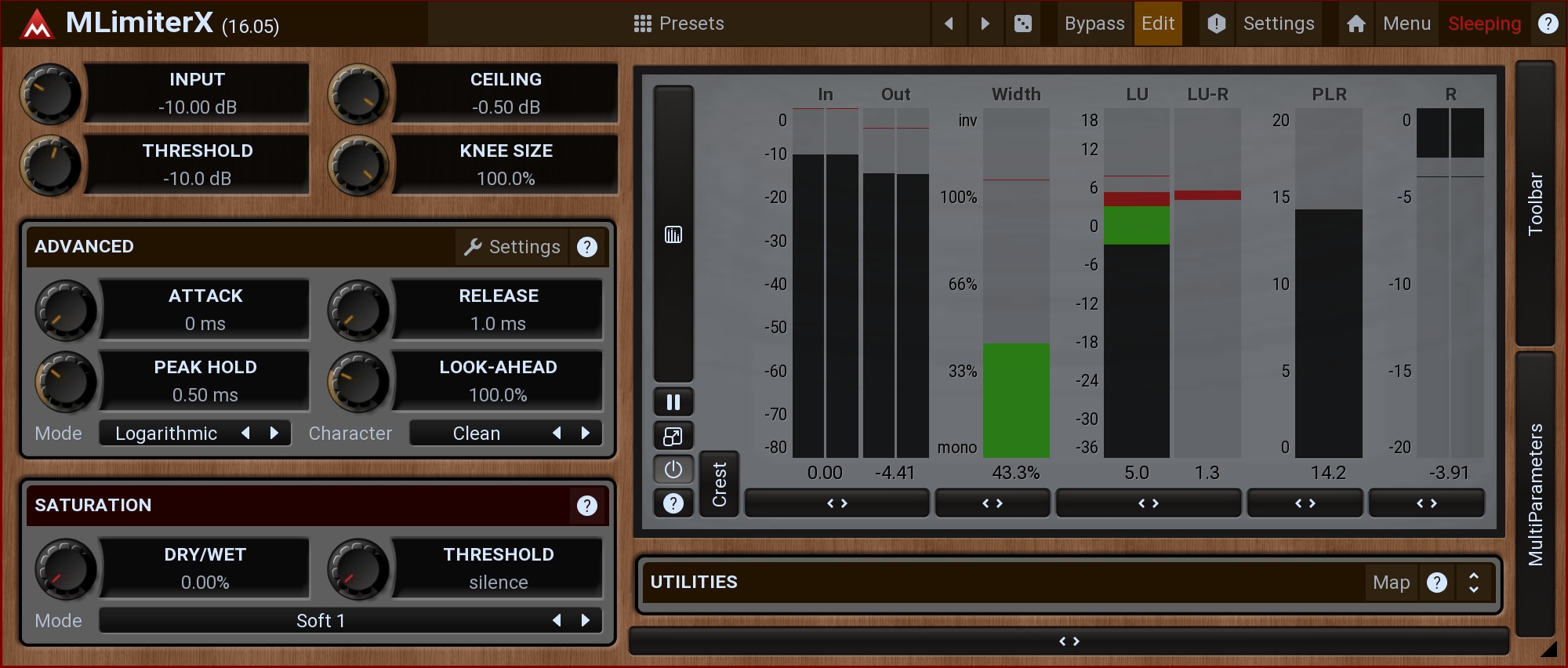This screenshot has height=668, width=1568.
Task: Click the KNEE SIZE knob
Action: pos(358,165)
